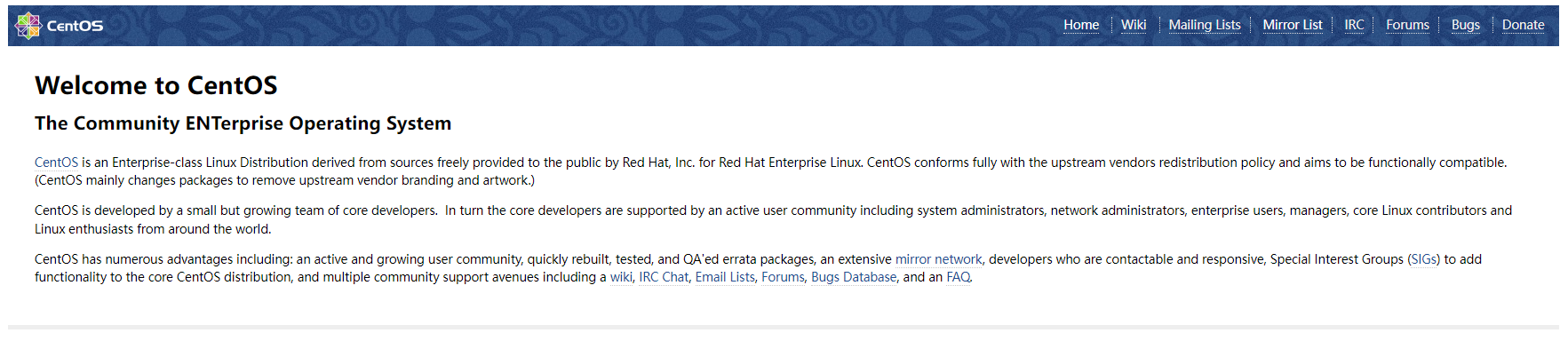The image size is (1568, 341).
Task: Open the wiki link in paragraph text
Action: pyautogui.click(x=621, y=277)
